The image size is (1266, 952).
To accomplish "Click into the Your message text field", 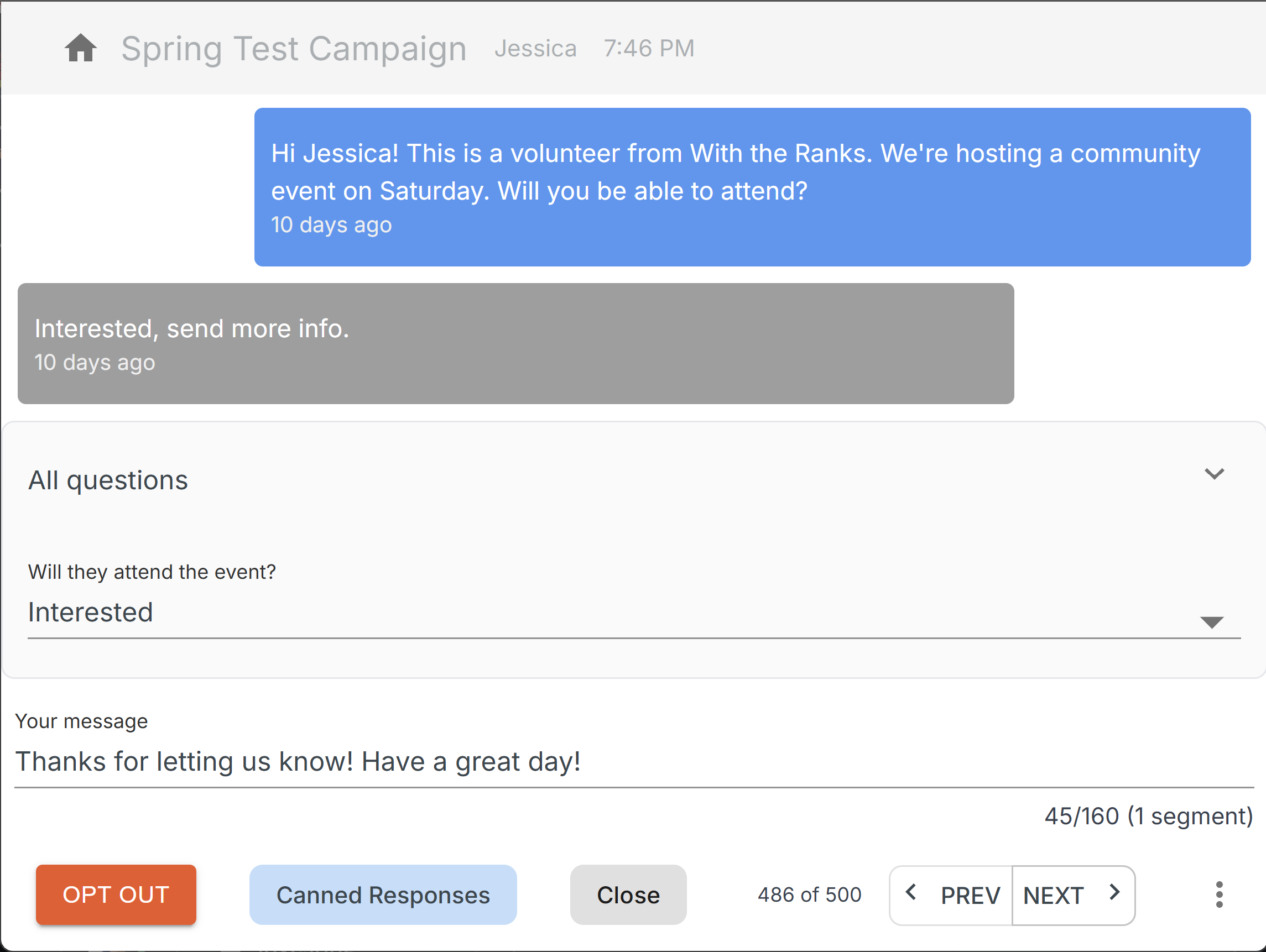I will pyautogui.click(x=629, y=762).
